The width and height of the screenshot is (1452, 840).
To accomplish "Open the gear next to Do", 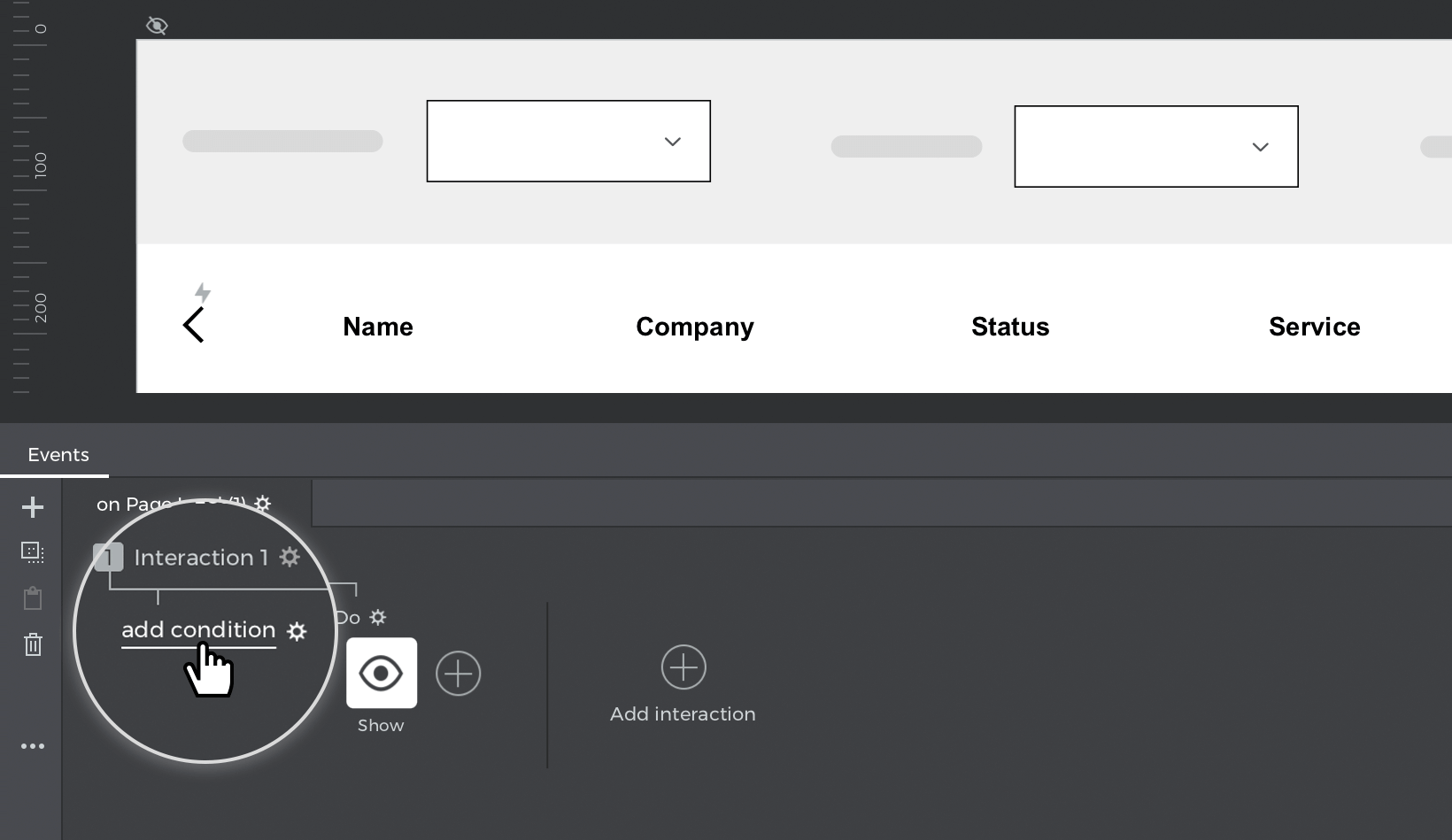I will [378, 617].
